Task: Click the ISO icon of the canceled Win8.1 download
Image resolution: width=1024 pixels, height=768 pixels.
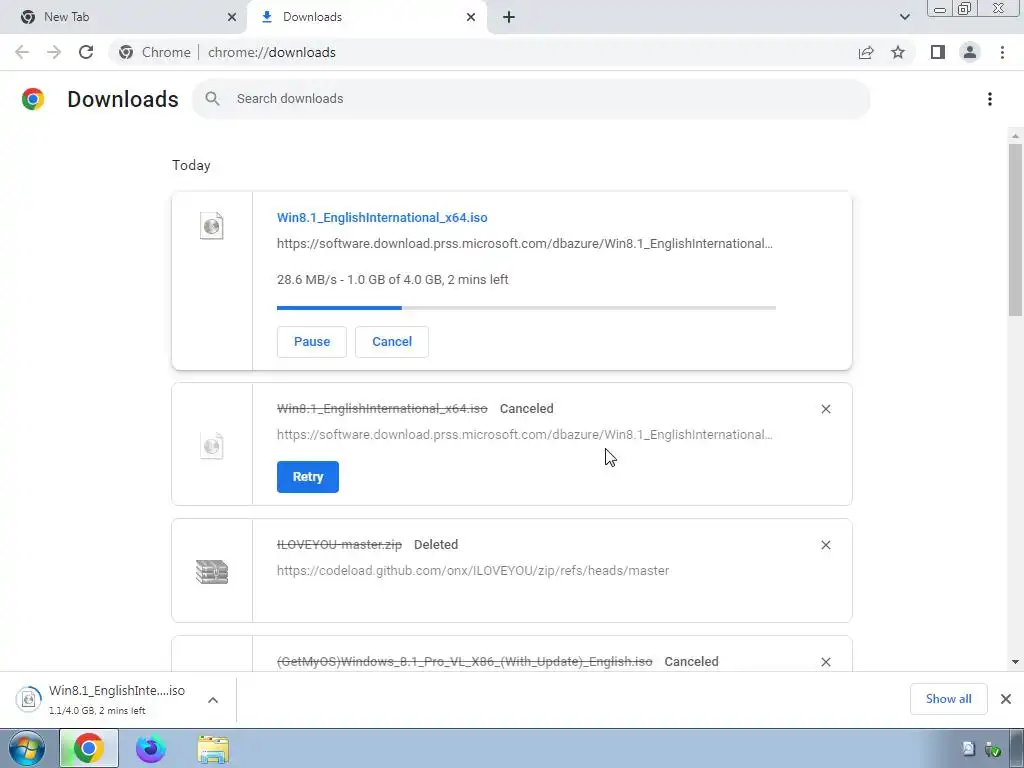Action: pyautogui.click(x=212, y=447)
